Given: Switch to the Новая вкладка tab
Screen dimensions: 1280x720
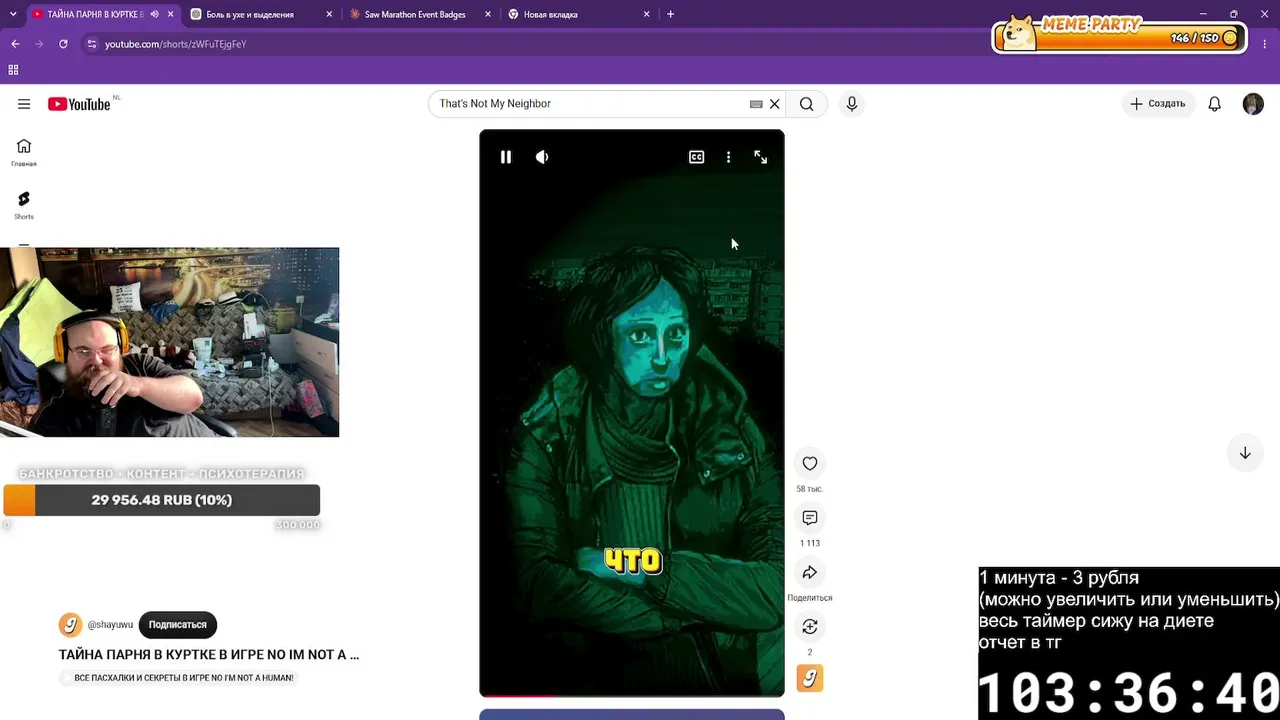Looking at the screenshot, I should (551, 14).
